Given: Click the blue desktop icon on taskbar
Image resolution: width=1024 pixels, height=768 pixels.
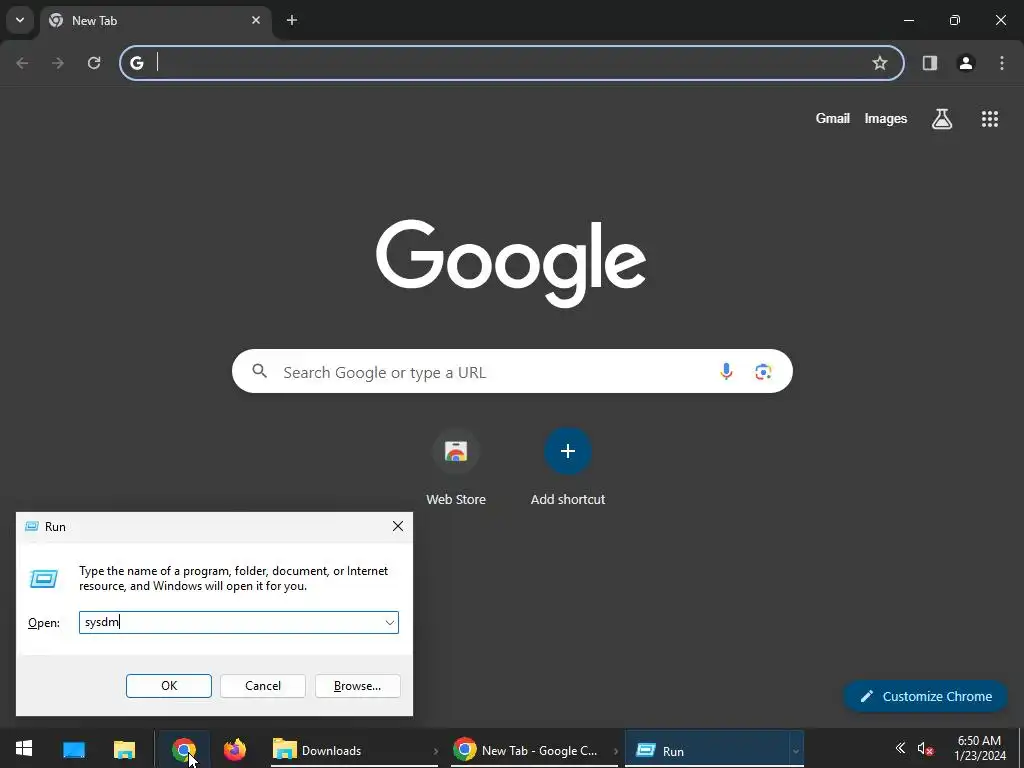Looking at the screenshot, I should click(74, 750).
